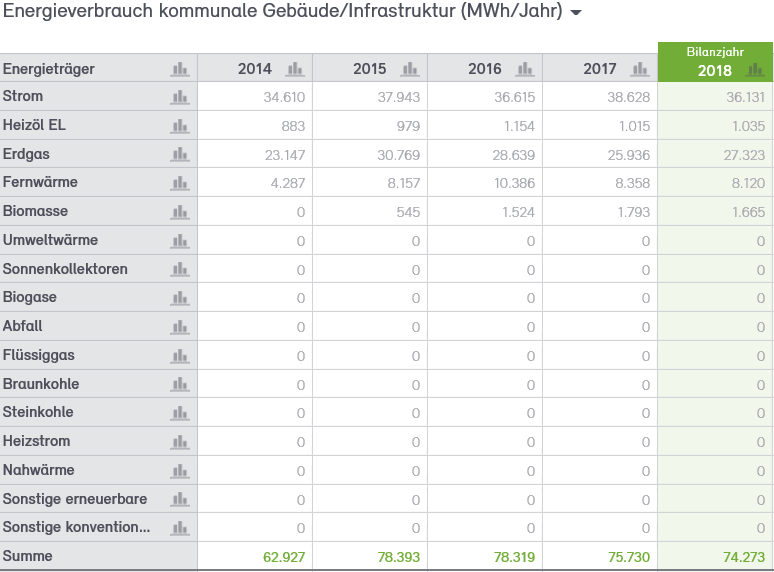The image size is (774, 572).
Task: Click the Steinkohle row label
Action: 38,412
